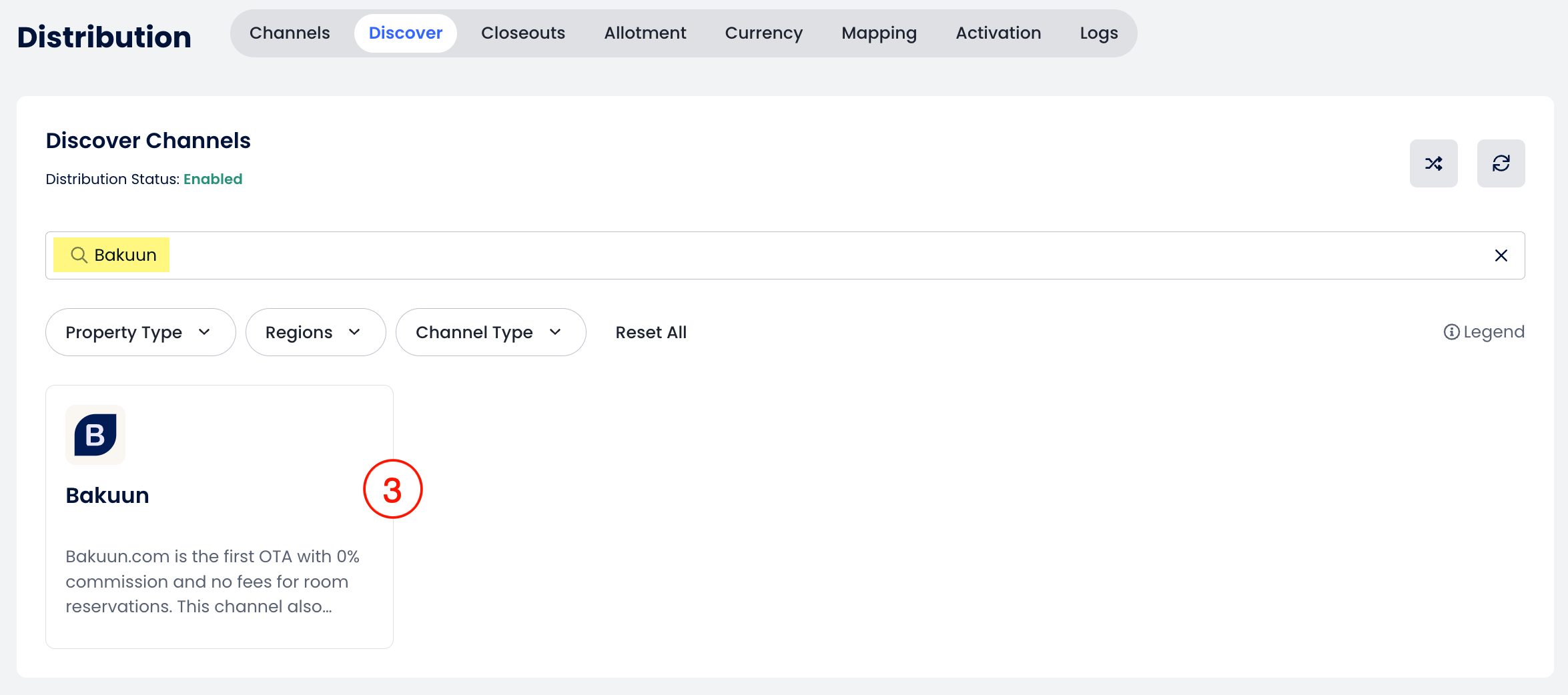The height and width of the screenshot is (695, 1568).
Task: Open the Closeouts tab
Action: (522, 33)
